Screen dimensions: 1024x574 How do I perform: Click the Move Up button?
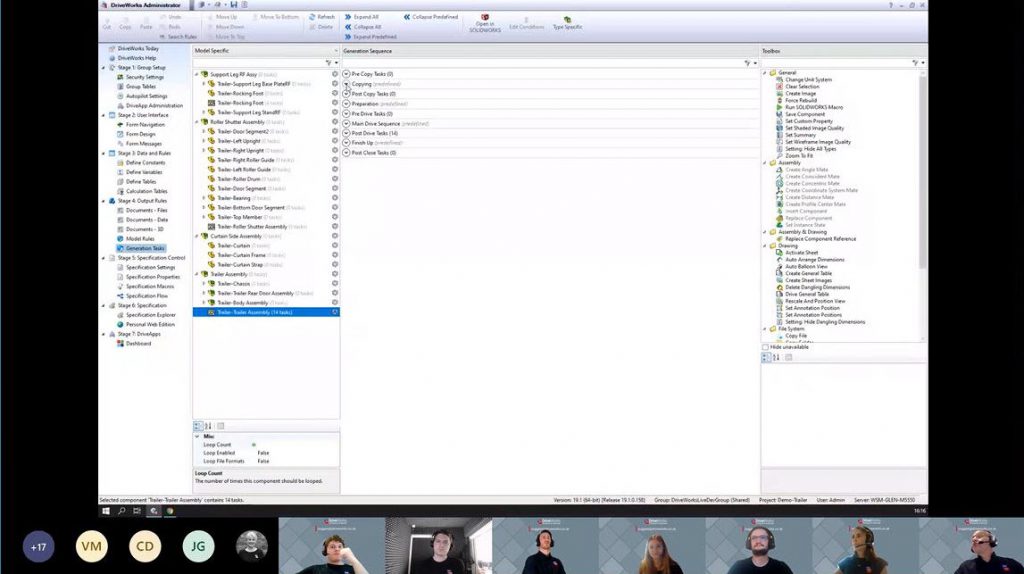tap(222, 17)
